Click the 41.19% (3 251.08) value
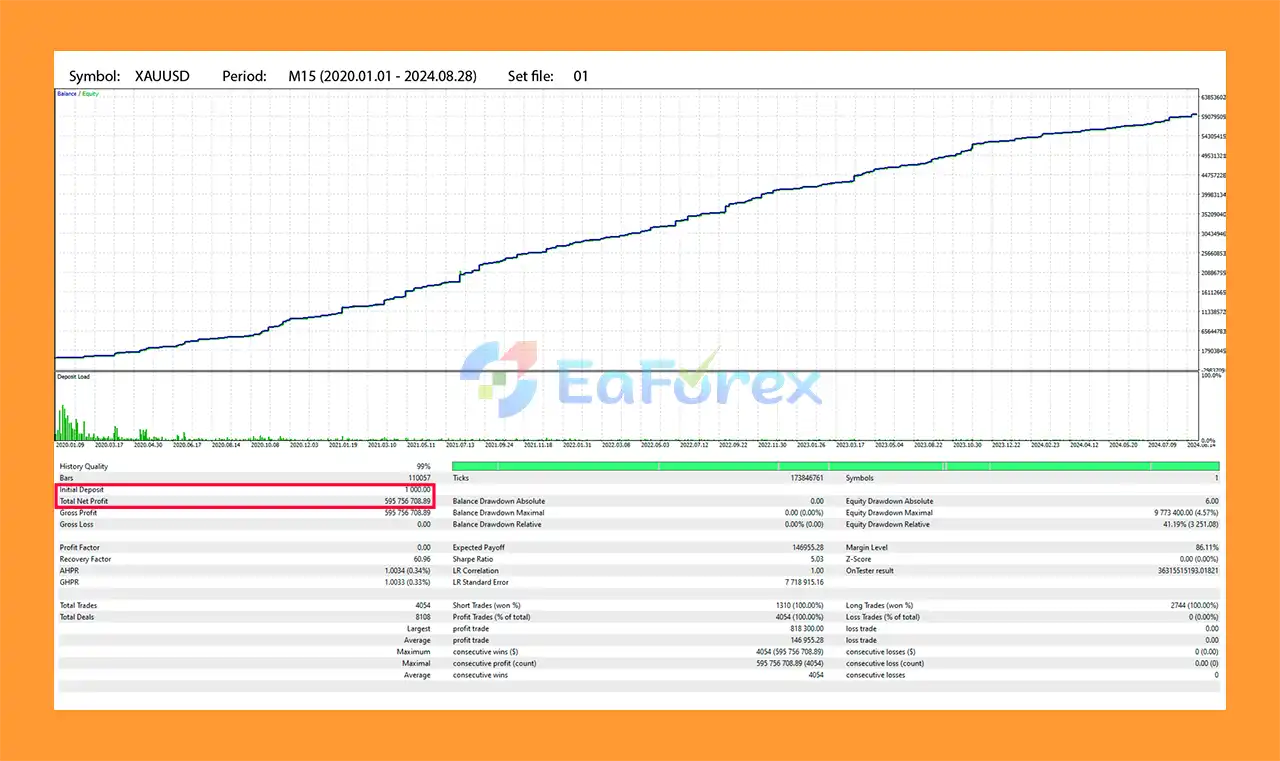Image resolution: width=1280 pixels, height=761 pixels. (1190, 524)
